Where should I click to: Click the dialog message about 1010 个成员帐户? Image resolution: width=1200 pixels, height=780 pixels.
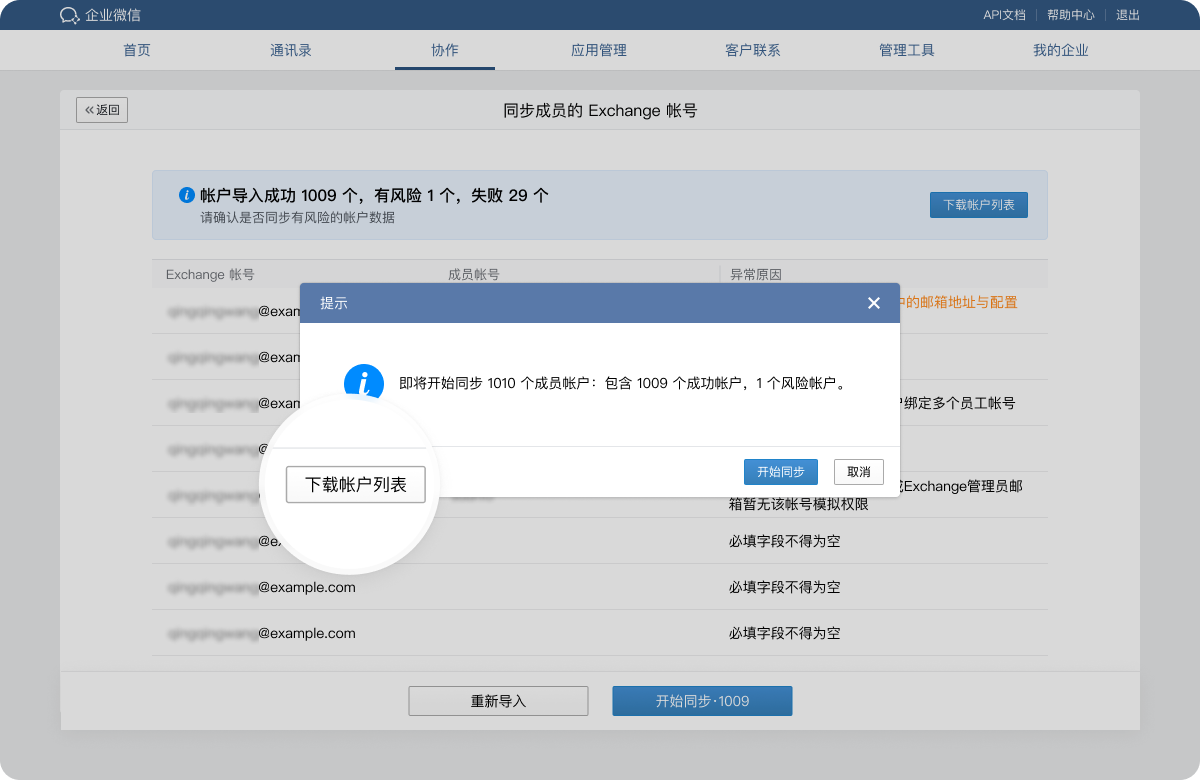(x=623, y=383)
